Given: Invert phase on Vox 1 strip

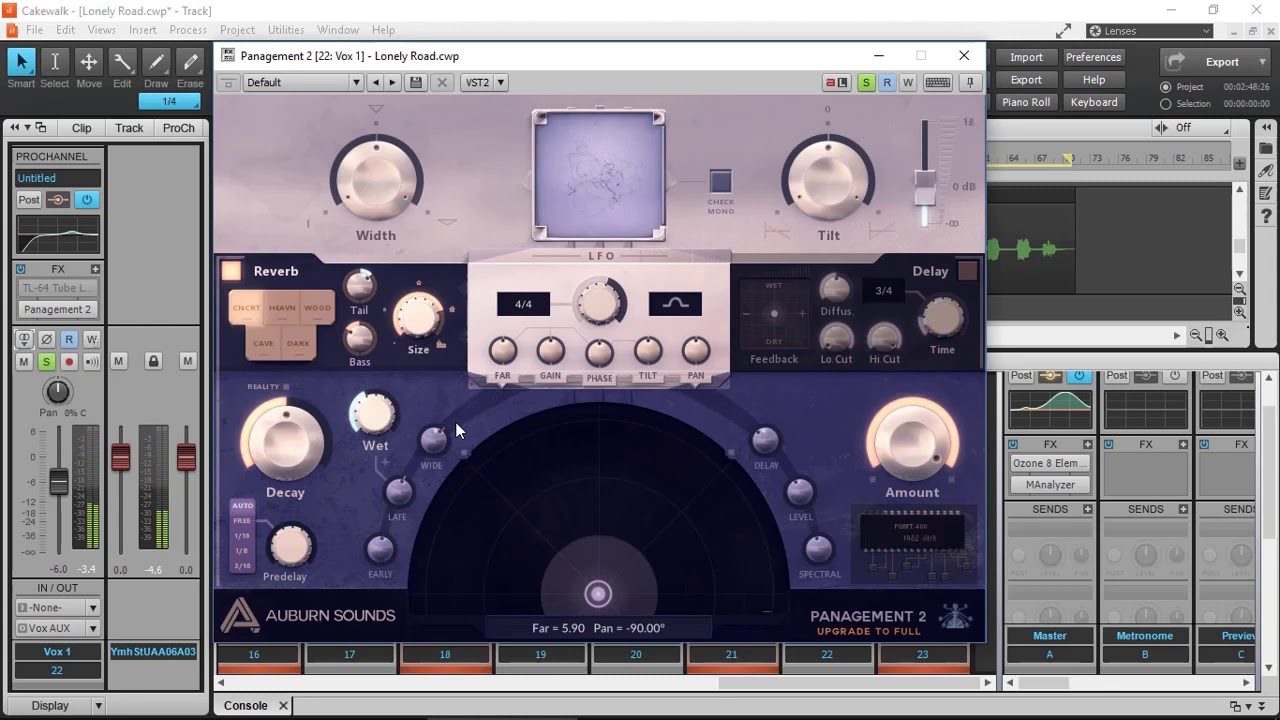Looking at the screenshot, I should tap(46, 339).
